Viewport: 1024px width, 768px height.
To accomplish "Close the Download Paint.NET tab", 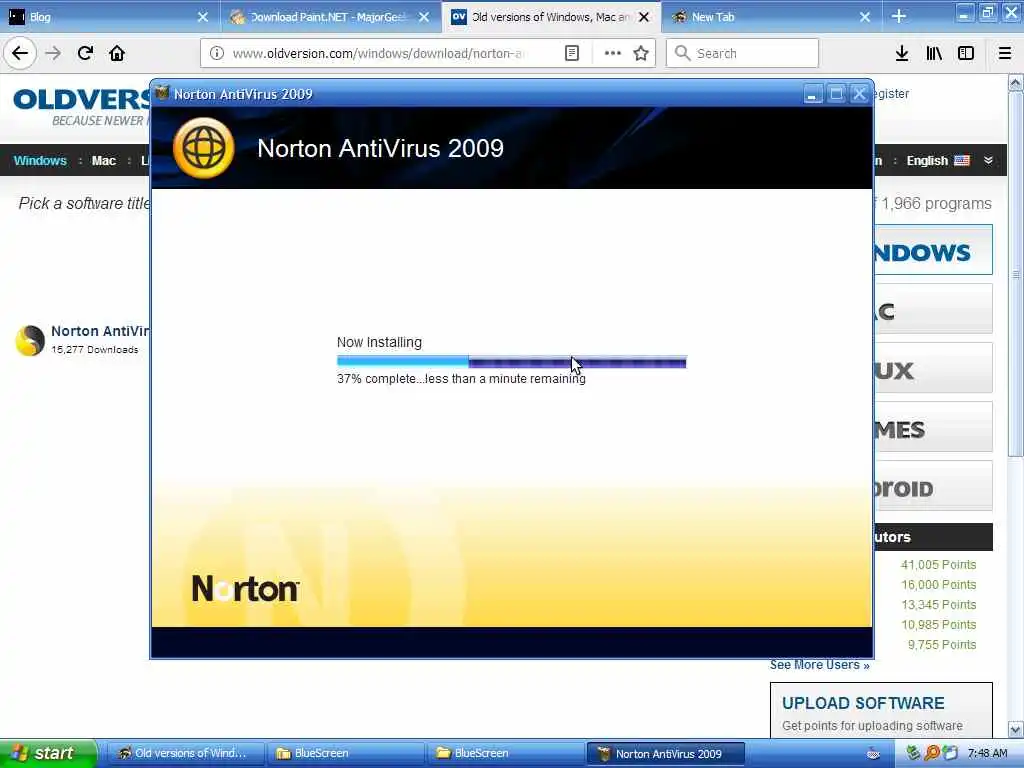I will (x=424, y=17).
